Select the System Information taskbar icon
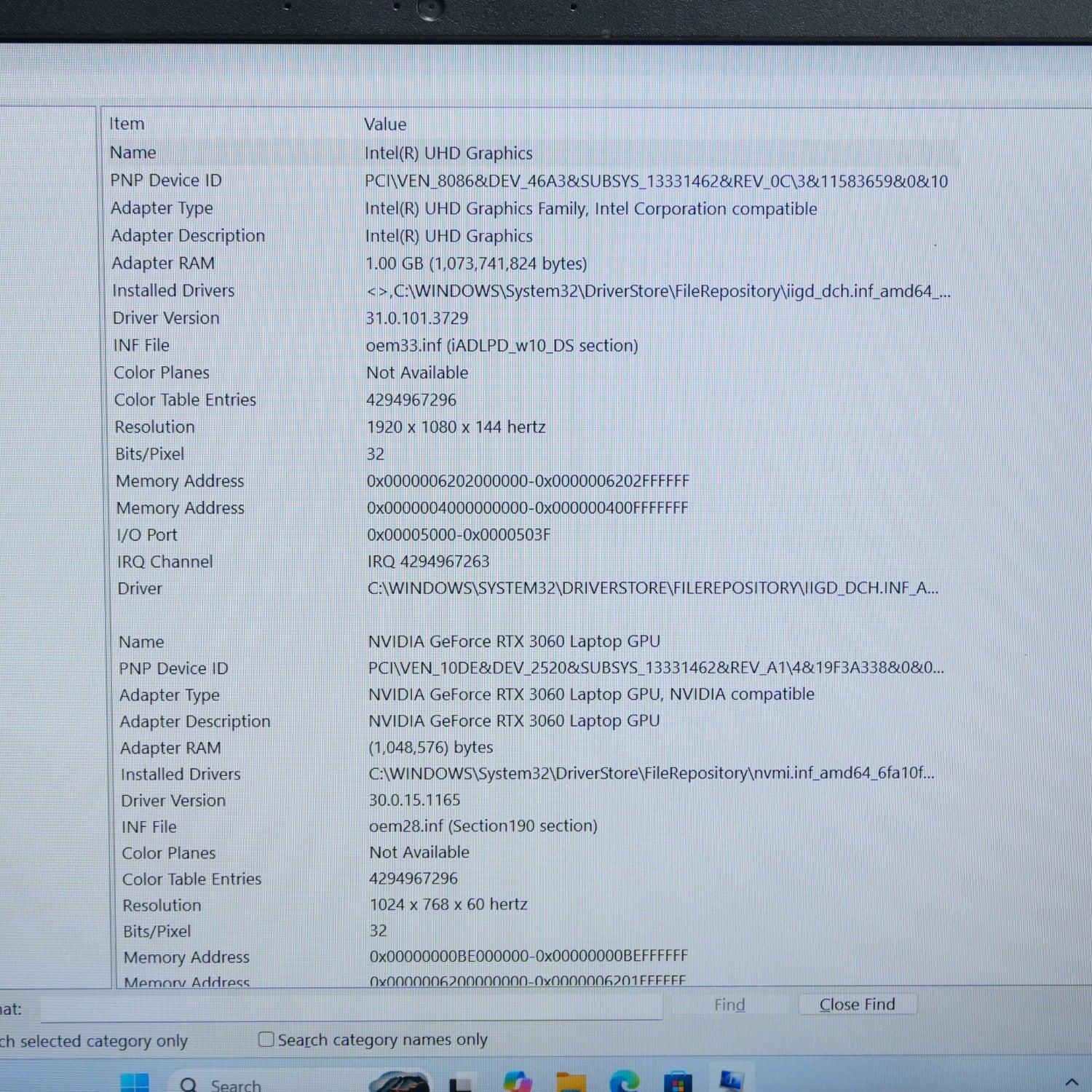 731,1081
